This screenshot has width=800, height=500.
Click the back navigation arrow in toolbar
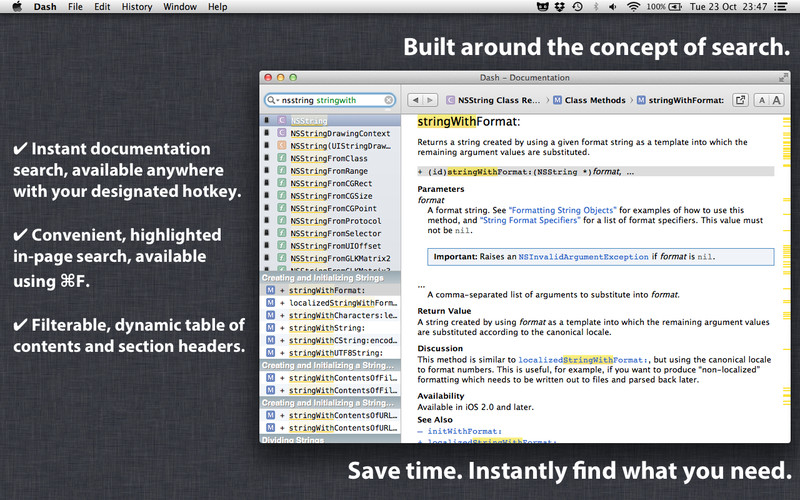[x=417, y=100]
